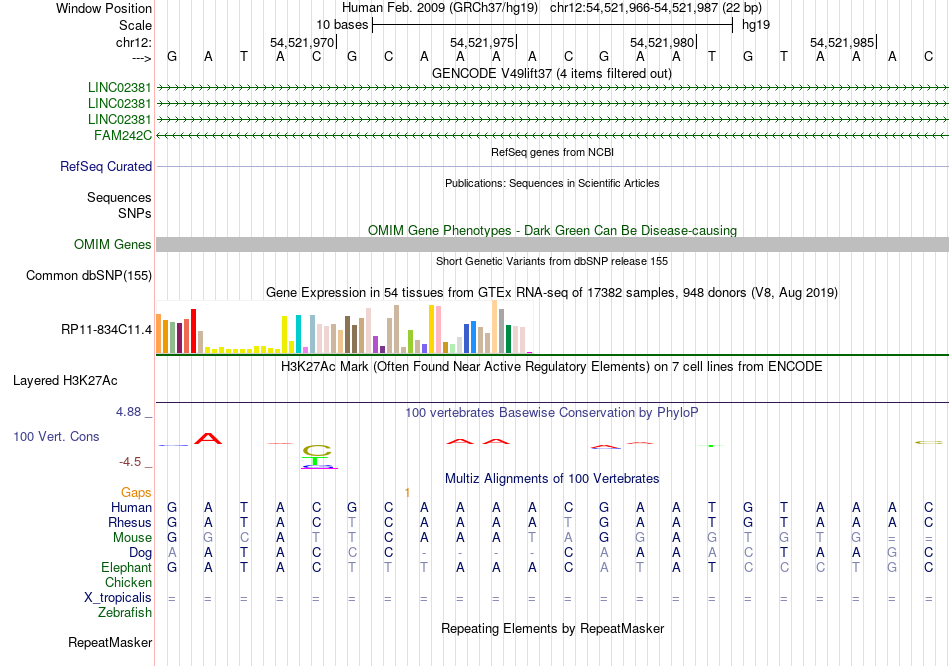Viewport: 950px width, 666px height.
Task: Click the 54,521,985 coordinate marker
Action: tap(842, 42)
